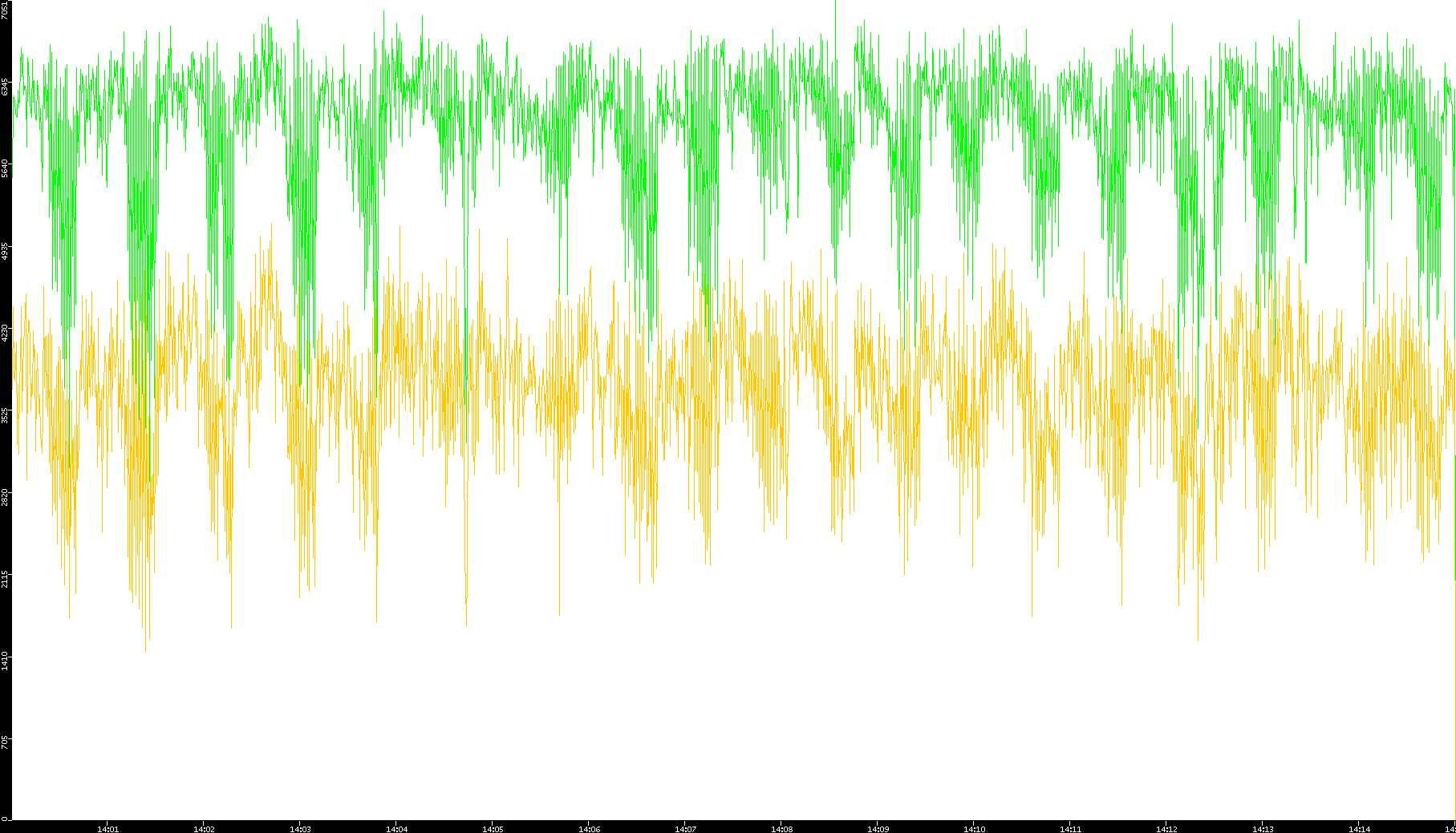
Task: Select the 14:14 time axis label
Action: click(x=1359, y=829)
